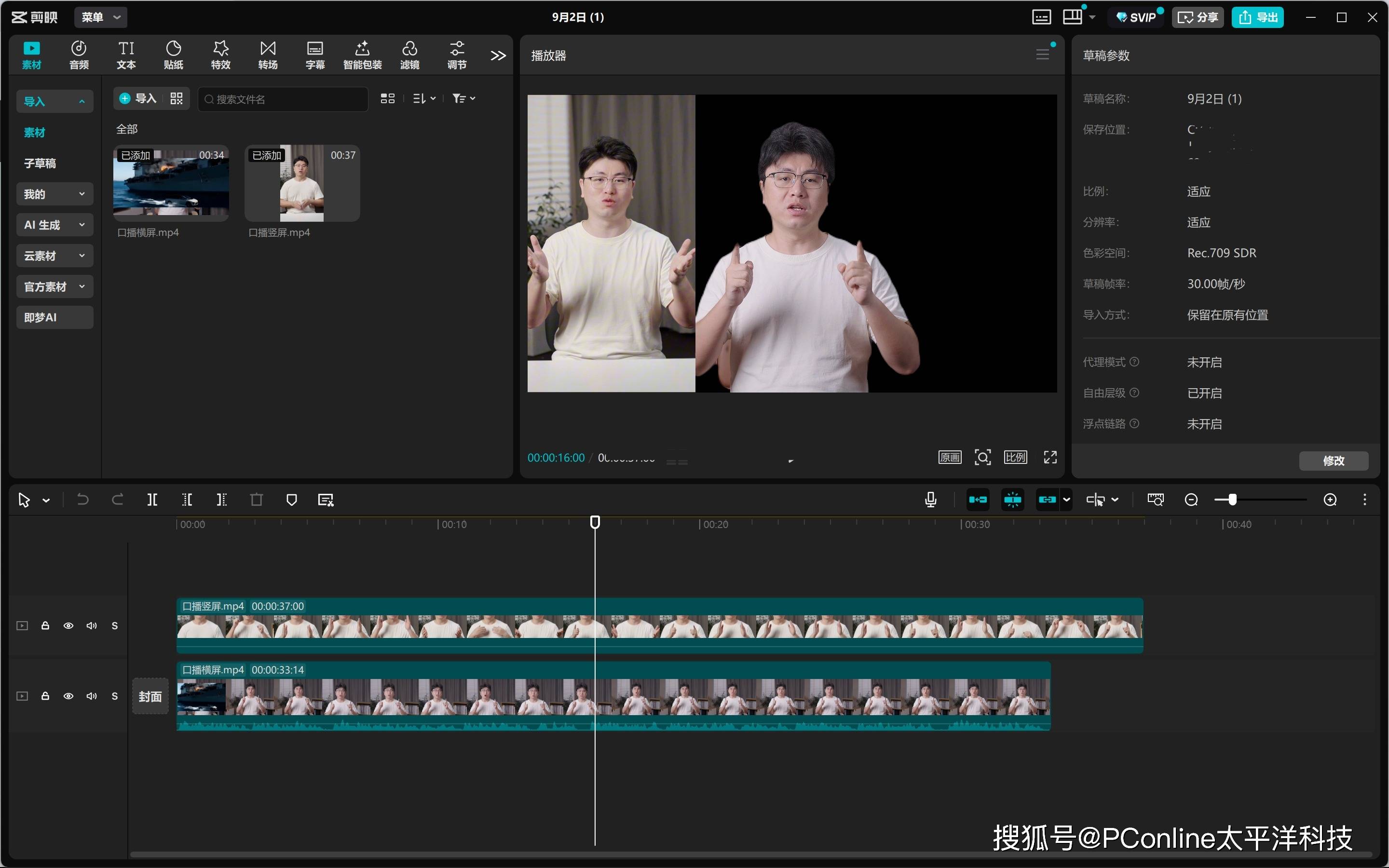The image size is (1389, 868).
Task: Expand the AI 生成 sidebar section
Action: click(54, 225)
